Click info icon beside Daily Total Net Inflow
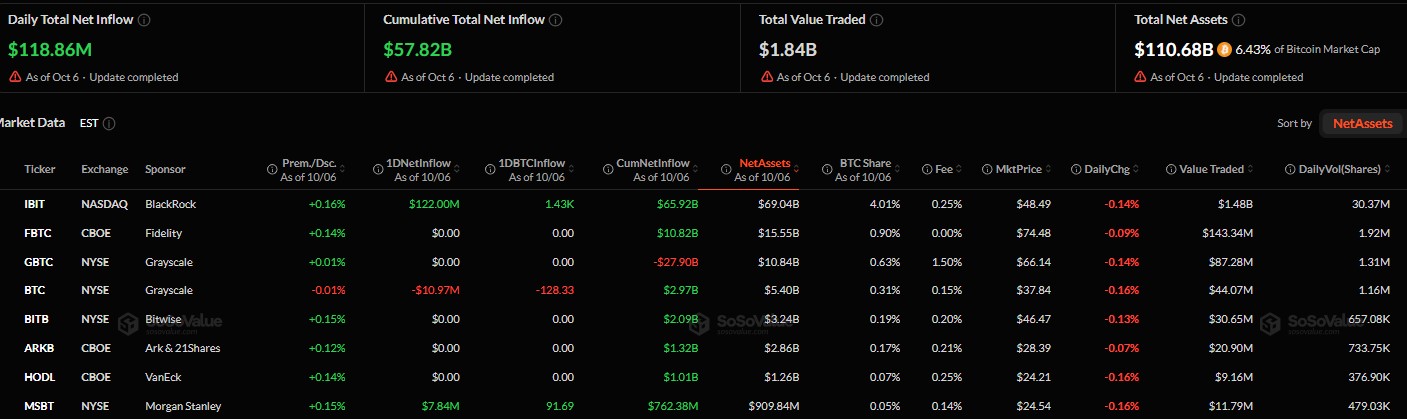 tap(145, 20)
